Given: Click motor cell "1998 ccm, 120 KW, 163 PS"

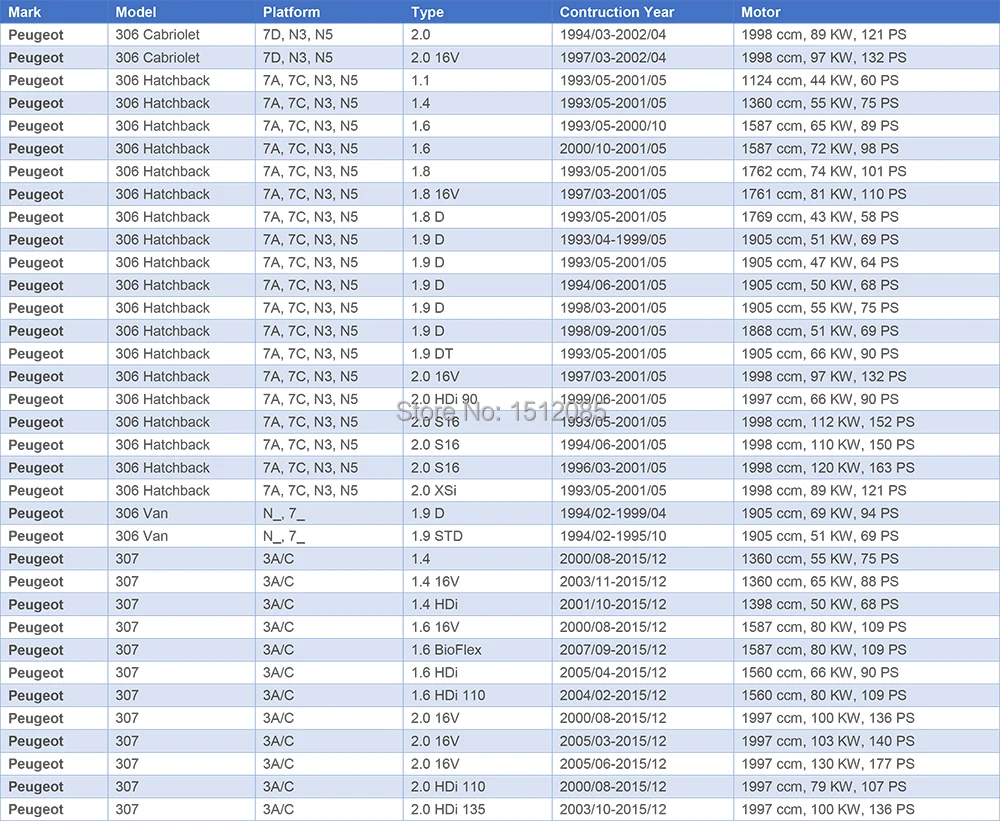Looking at the screenshot, I should [867, 468].
